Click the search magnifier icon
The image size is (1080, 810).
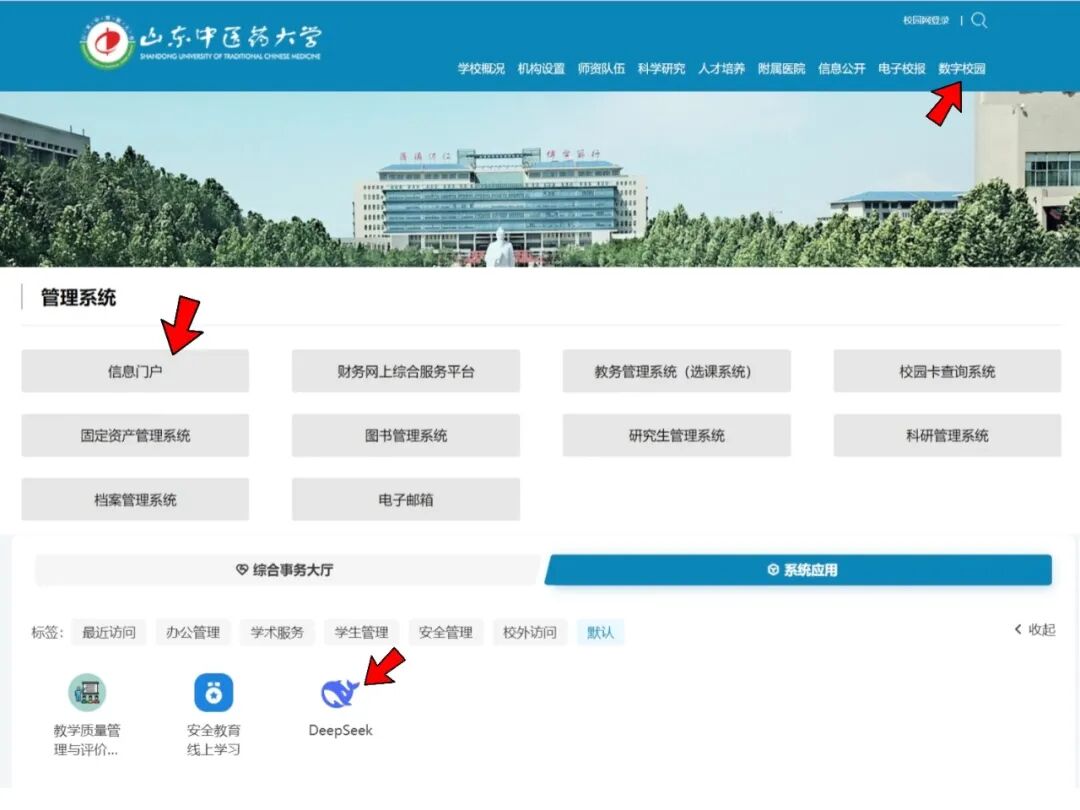pyautogui.click(x=979, y=21)
